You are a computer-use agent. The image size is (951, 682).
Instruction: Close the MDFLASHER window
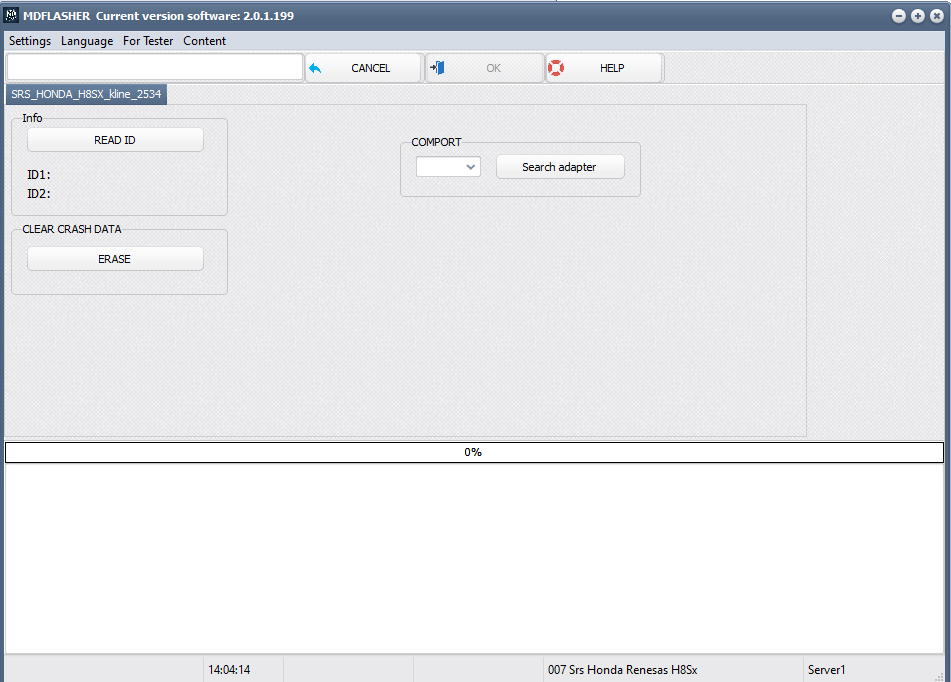click(x=936, y=16)
